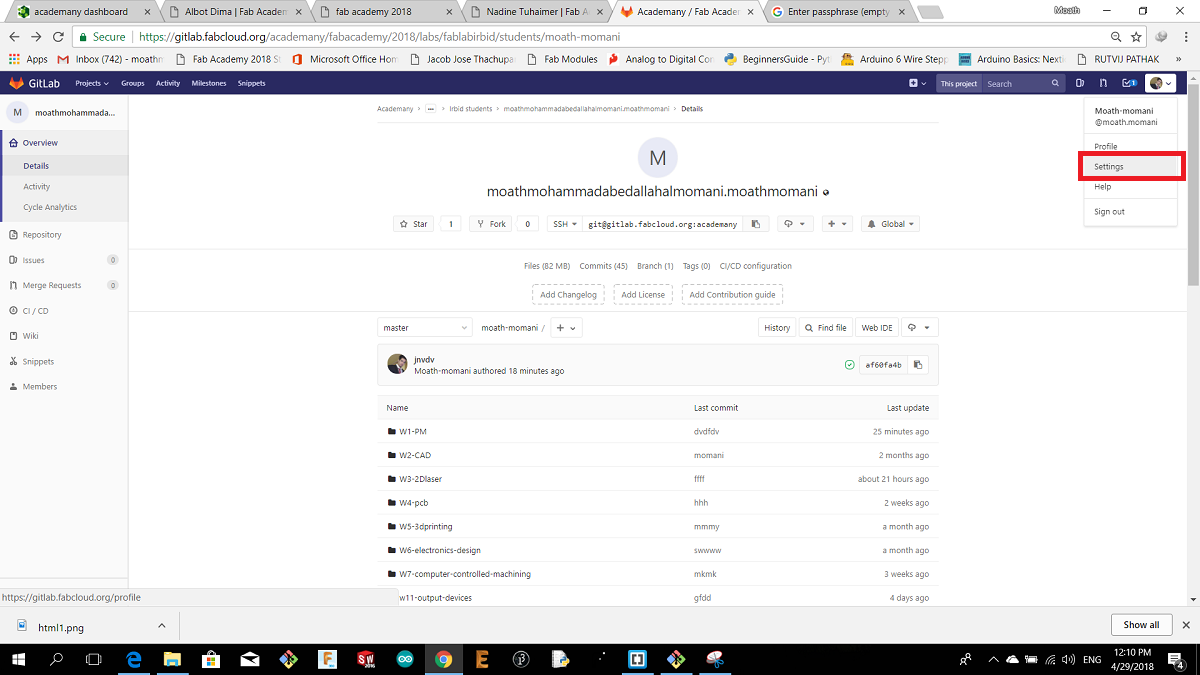1200x675 pixels.
Task: Open the SSH protocol dropdown
Action: [564, 224]
